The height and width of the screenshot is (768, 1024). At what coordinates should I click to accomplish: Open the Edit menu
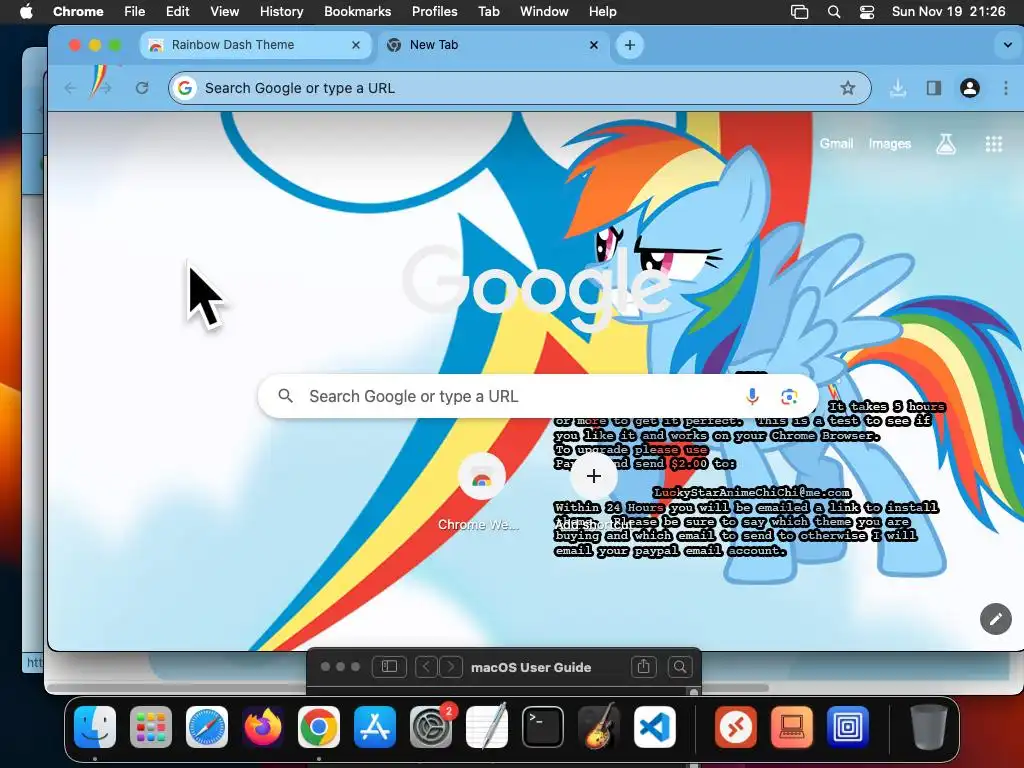pos(177,12)
